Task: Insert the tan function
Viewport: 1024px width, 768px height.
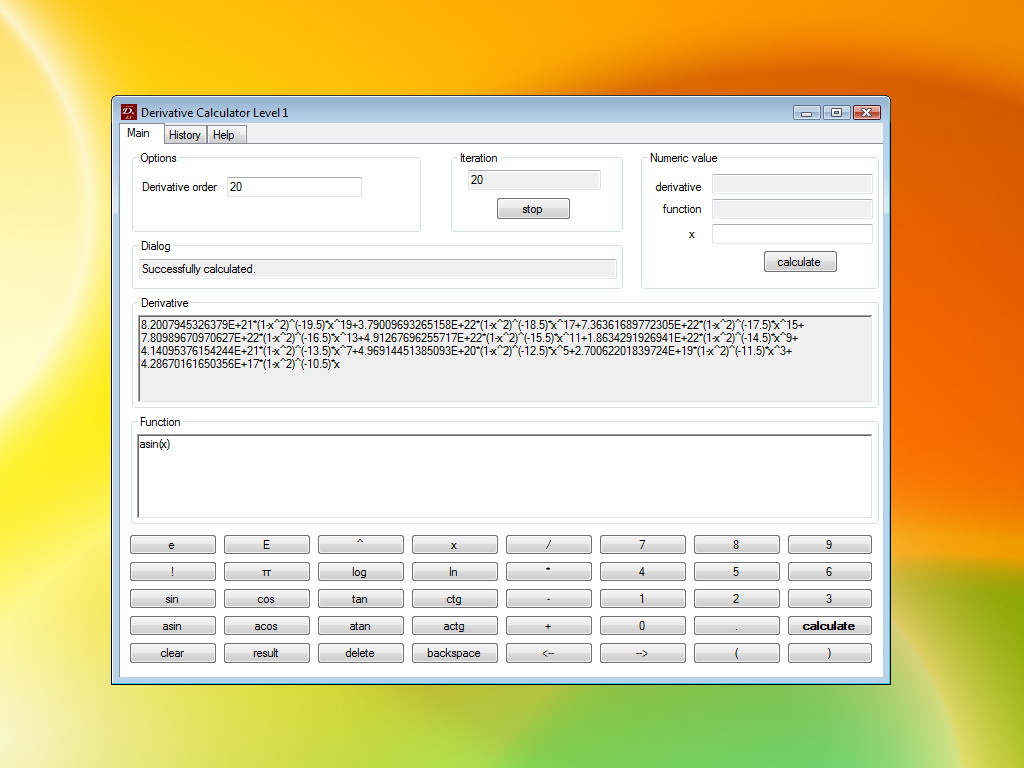Action: coord(360,599)
